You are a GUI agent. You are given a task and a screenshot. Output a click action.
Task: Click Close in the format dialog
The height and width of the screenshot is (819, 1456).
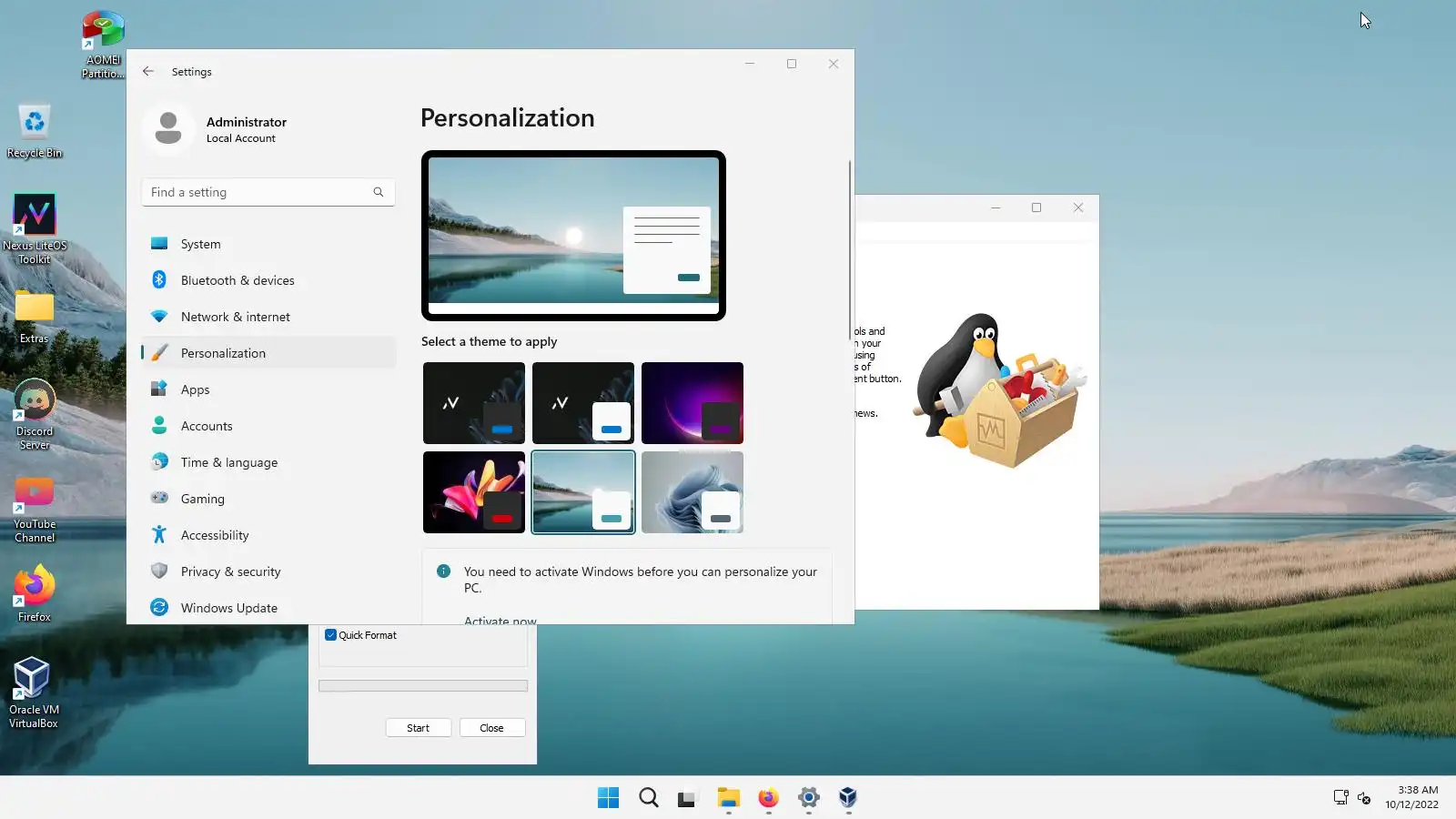point(492,728)
